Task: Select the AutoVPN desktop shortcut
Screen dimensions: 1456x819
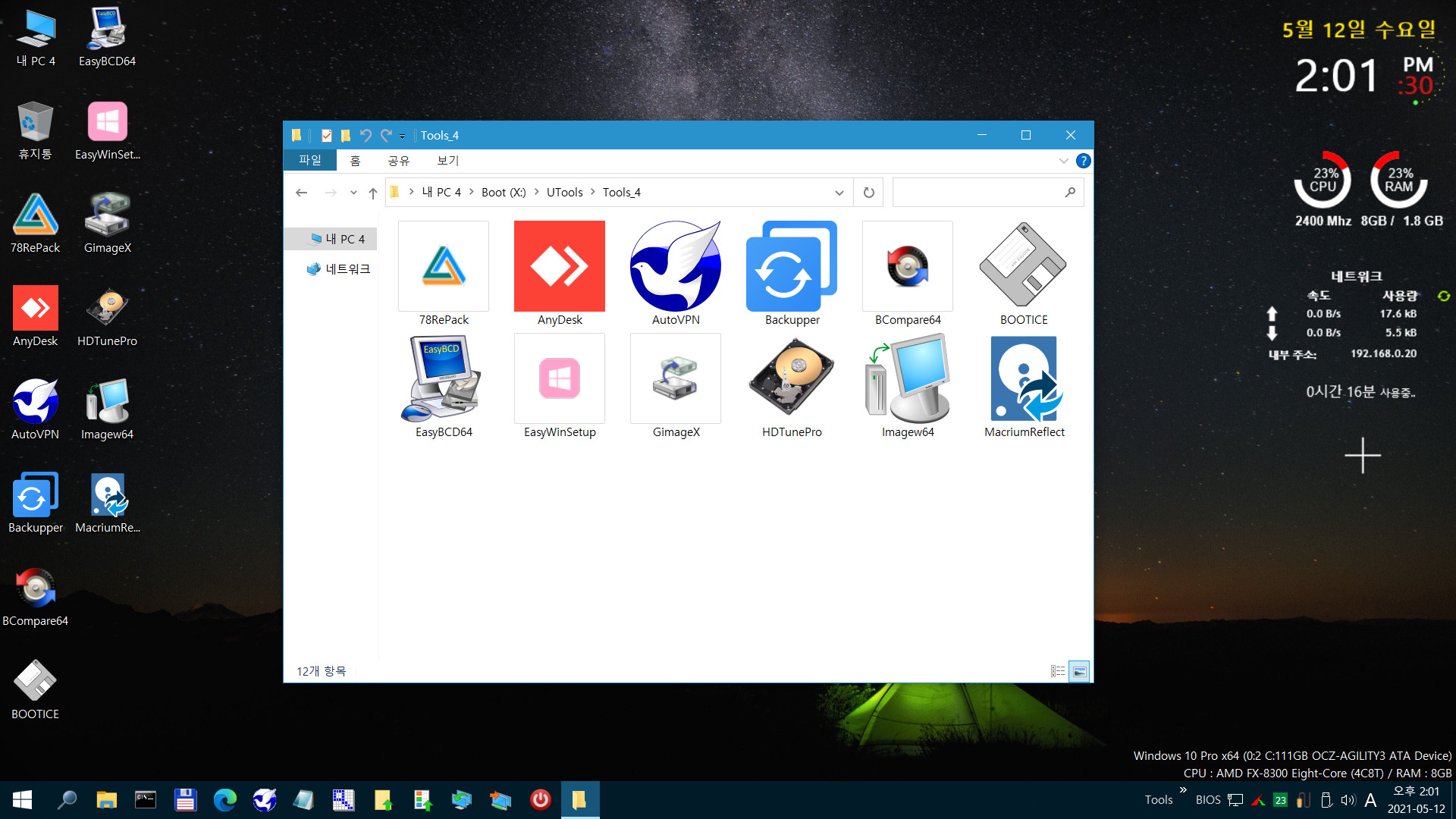Action: pyautogui.click(x=36, y=410)
